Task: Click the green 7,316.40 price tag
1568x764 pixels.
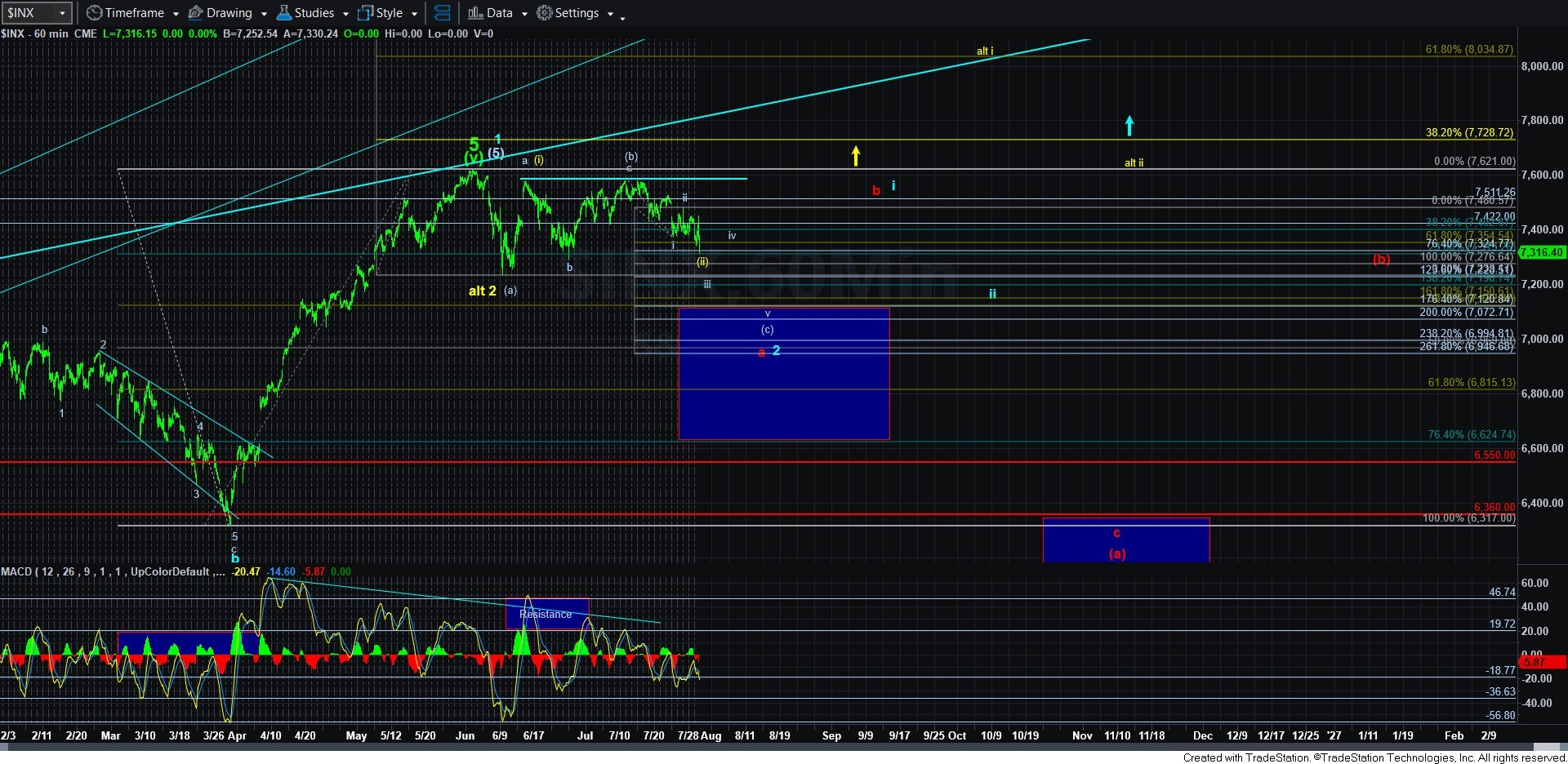Action: 1542,253
